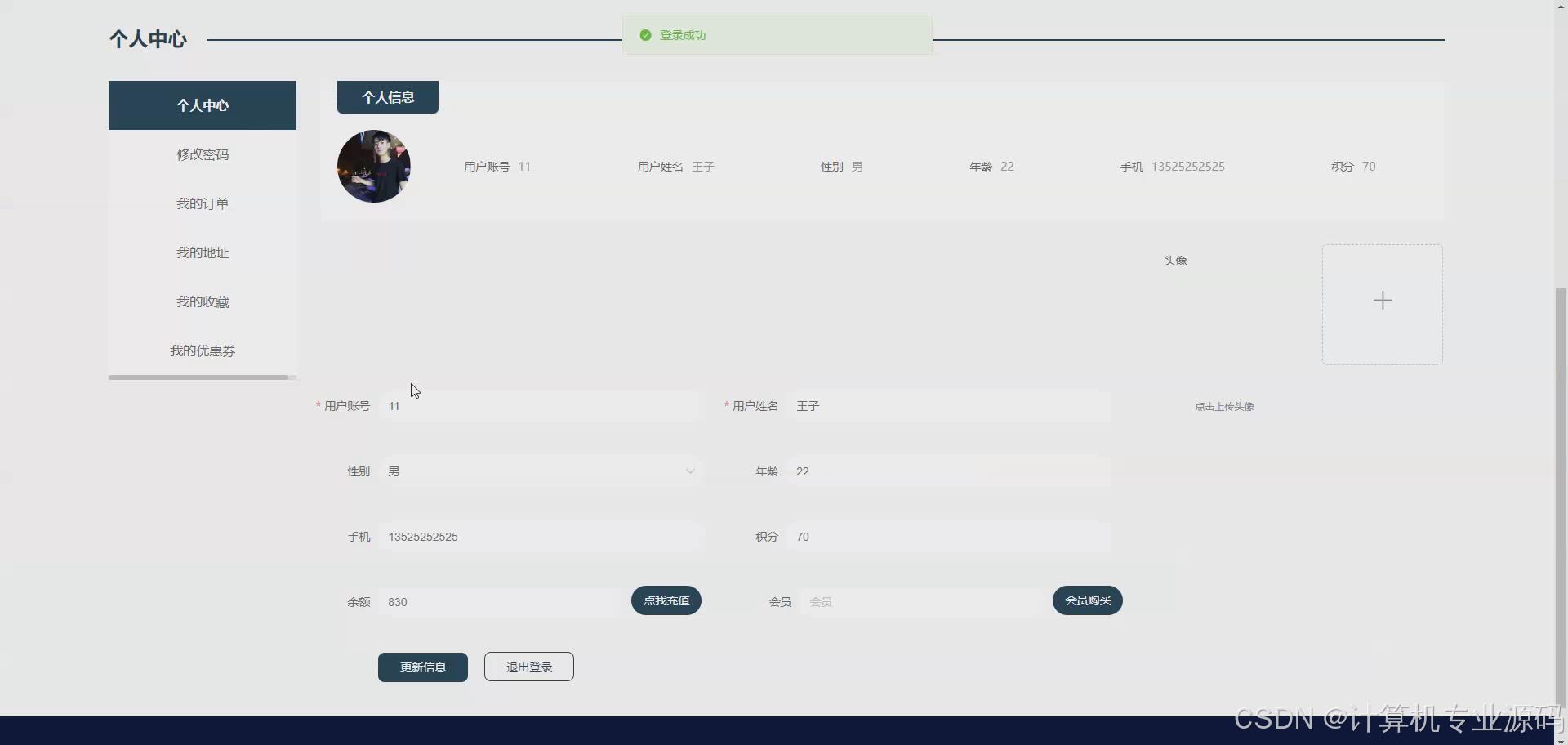Click the 个人信息 tab header
Viewport: 1568px width, 745px height.
(x=388, y=97)
